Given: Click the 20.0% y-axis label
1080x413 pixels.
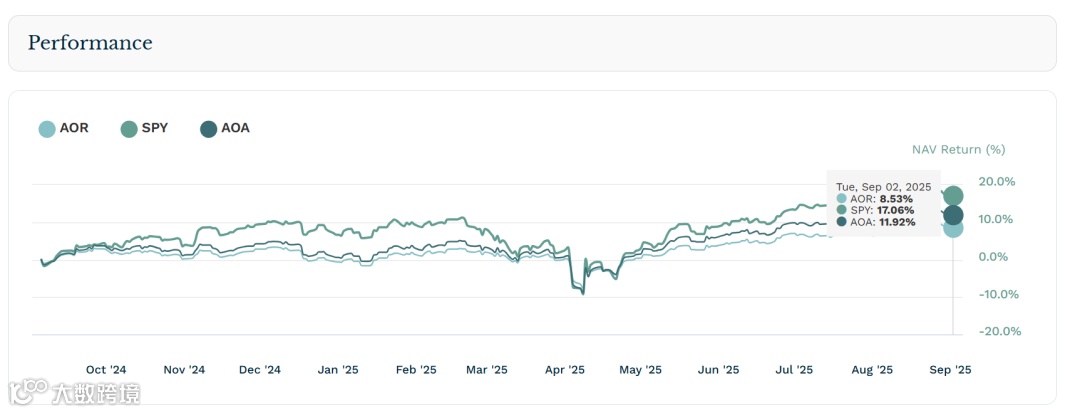Looking at the screenshot, I should point(997,182).
